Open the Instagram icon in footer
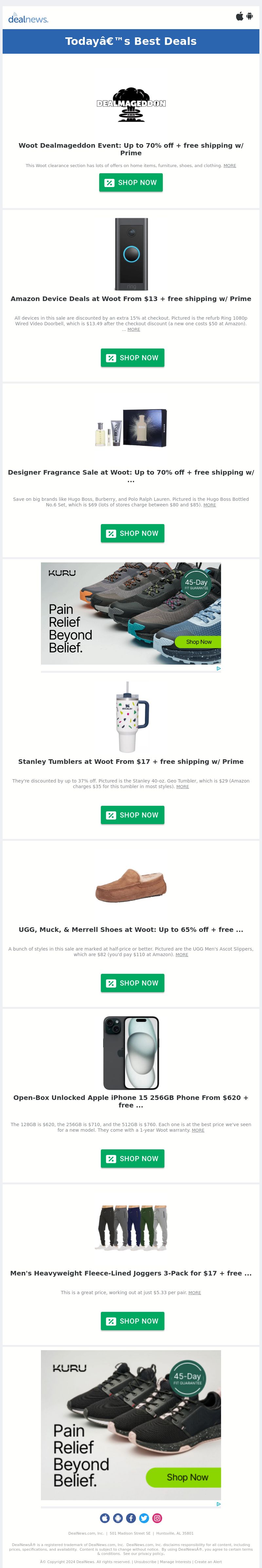The height and width of the screenshot is (1568, 262). coord(157,1518)
